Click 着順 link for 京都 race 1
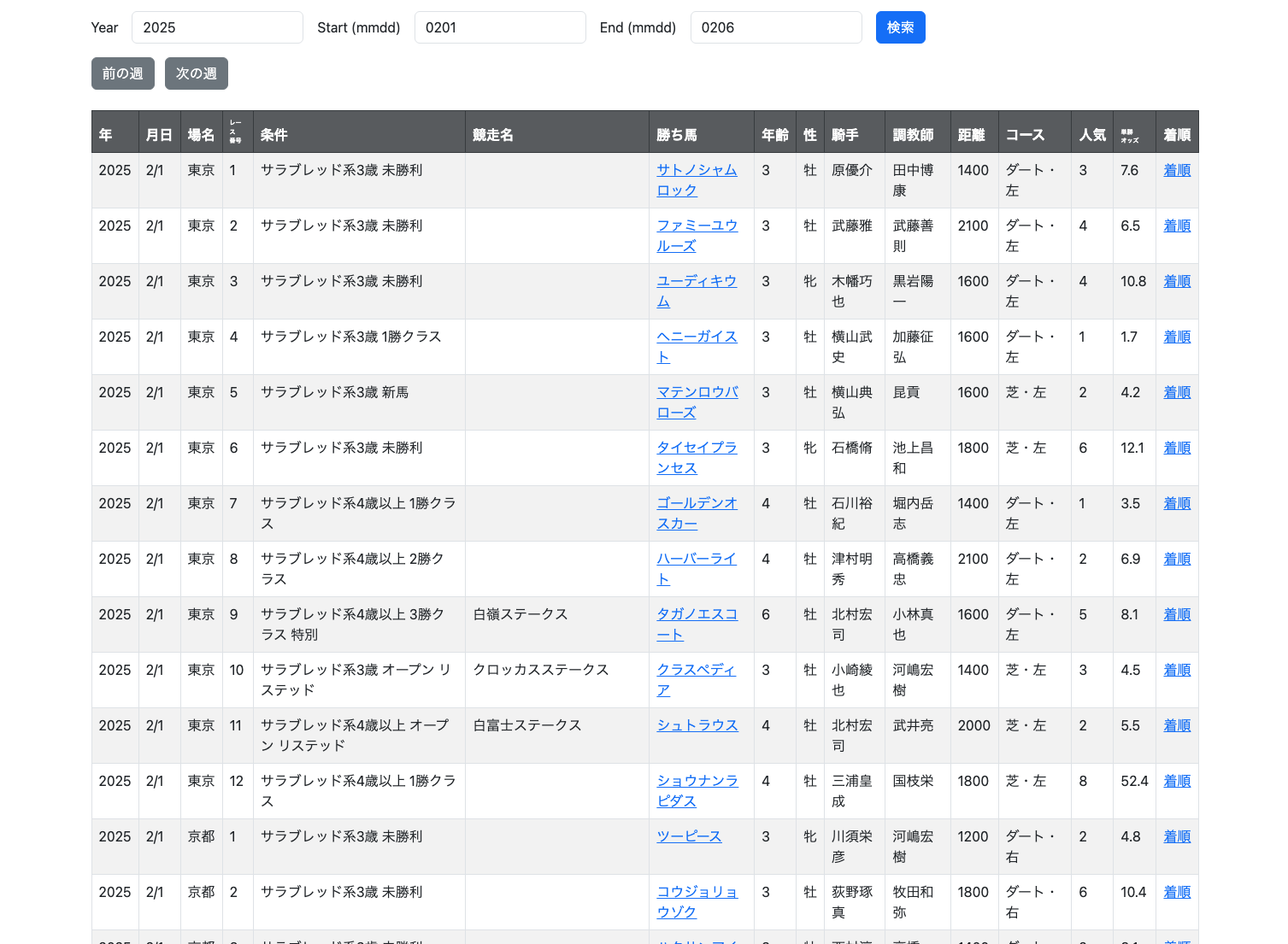1288x944 pixels. click(x=1176, y=836)
